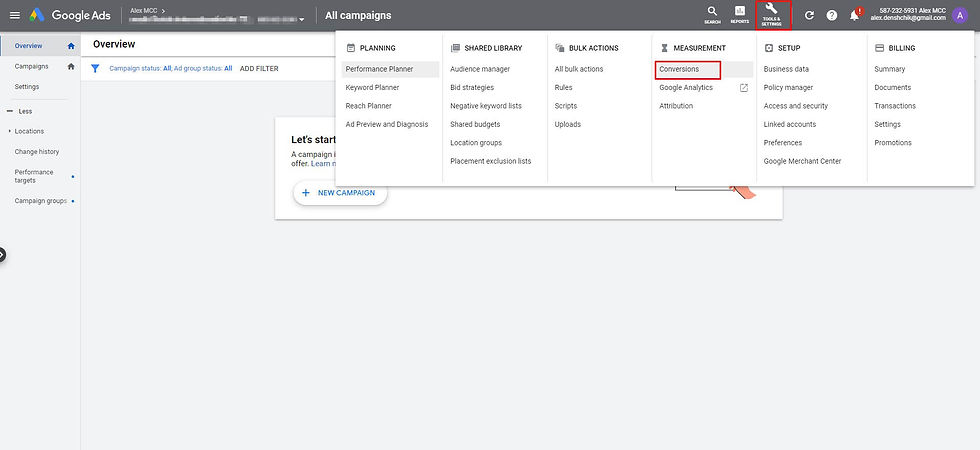This screenshot has height=450, width=980.
Task: Open Change history in sidebar
Action: tap(37, 152)
